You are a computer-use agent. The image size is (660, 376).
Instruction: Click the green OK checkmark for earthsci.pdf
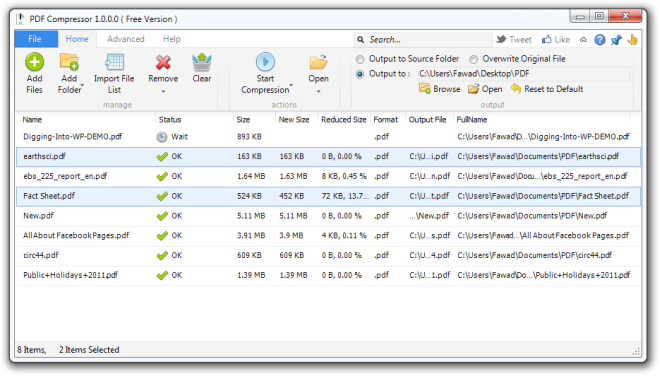(162, 157)
